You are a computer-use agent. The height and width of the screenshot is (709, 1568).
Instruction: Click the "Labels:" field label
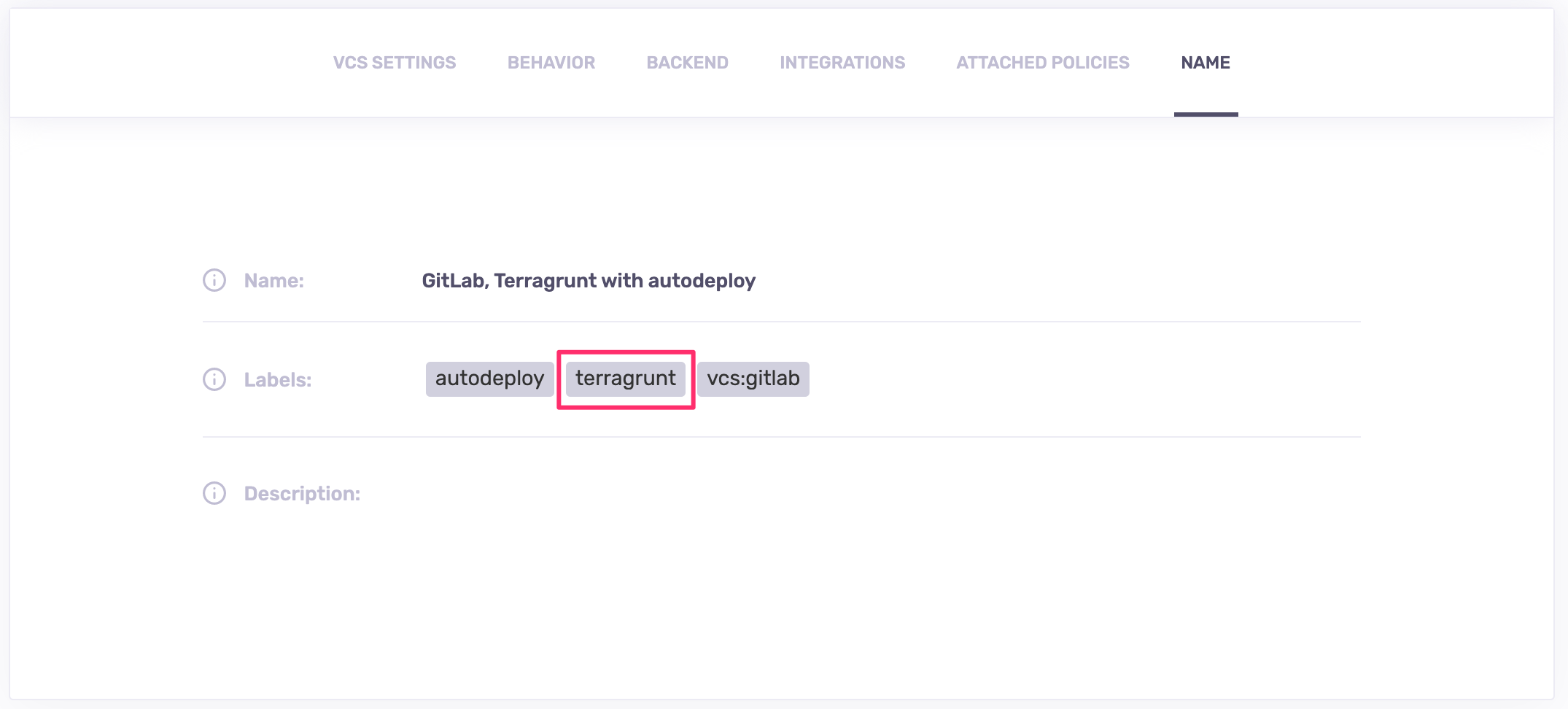[x=278, y=380]
